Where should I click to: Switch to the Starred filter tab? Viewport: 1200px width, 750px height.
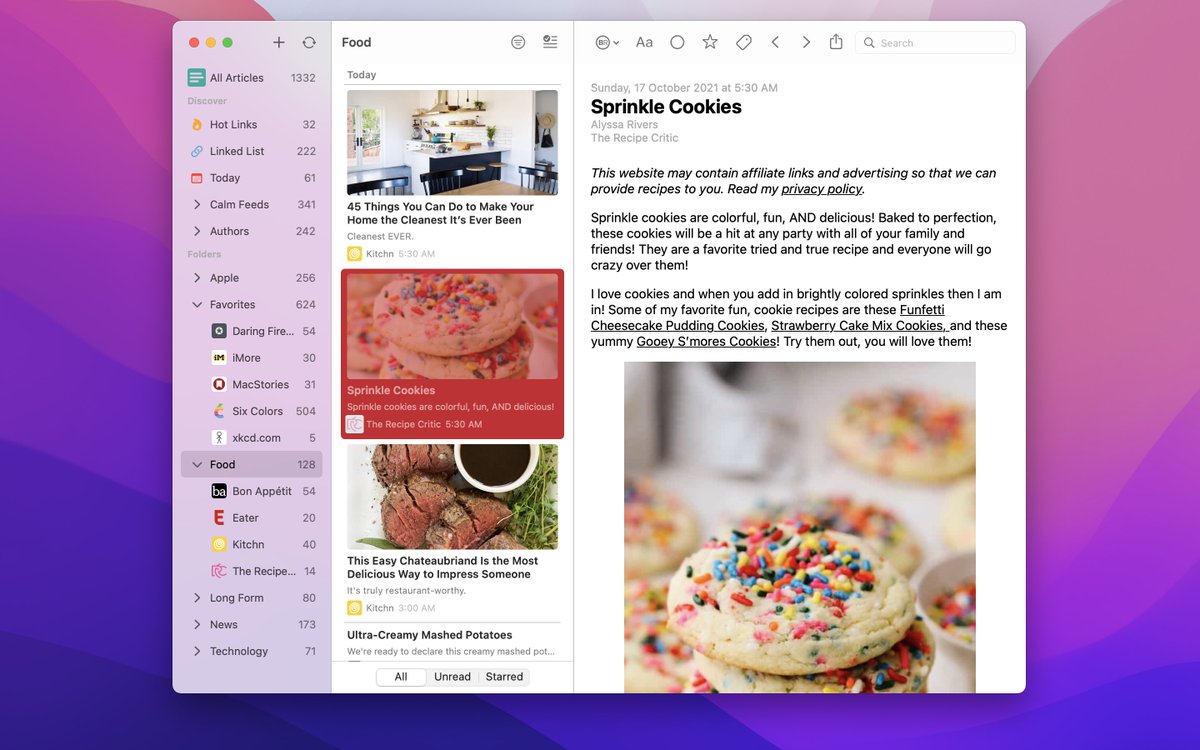coord(504,677)
